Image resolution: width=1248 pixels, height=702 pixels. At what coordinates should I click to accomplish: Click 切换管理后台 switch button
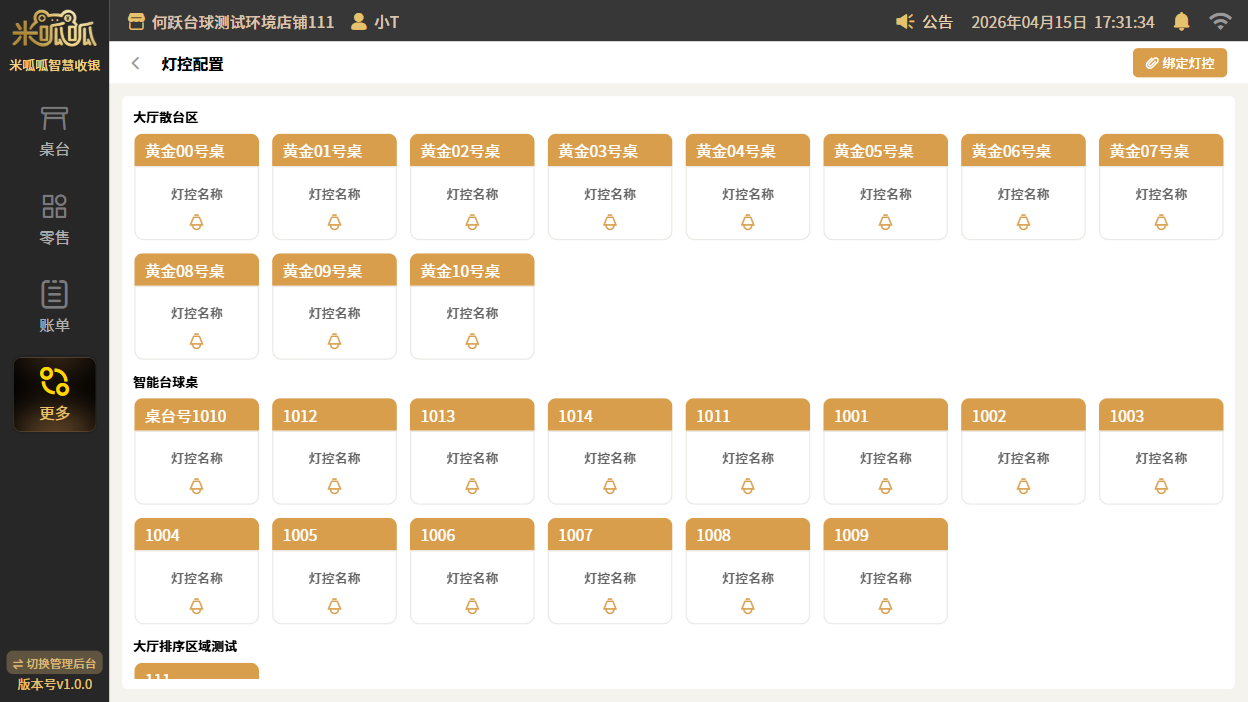pos(54,663)
